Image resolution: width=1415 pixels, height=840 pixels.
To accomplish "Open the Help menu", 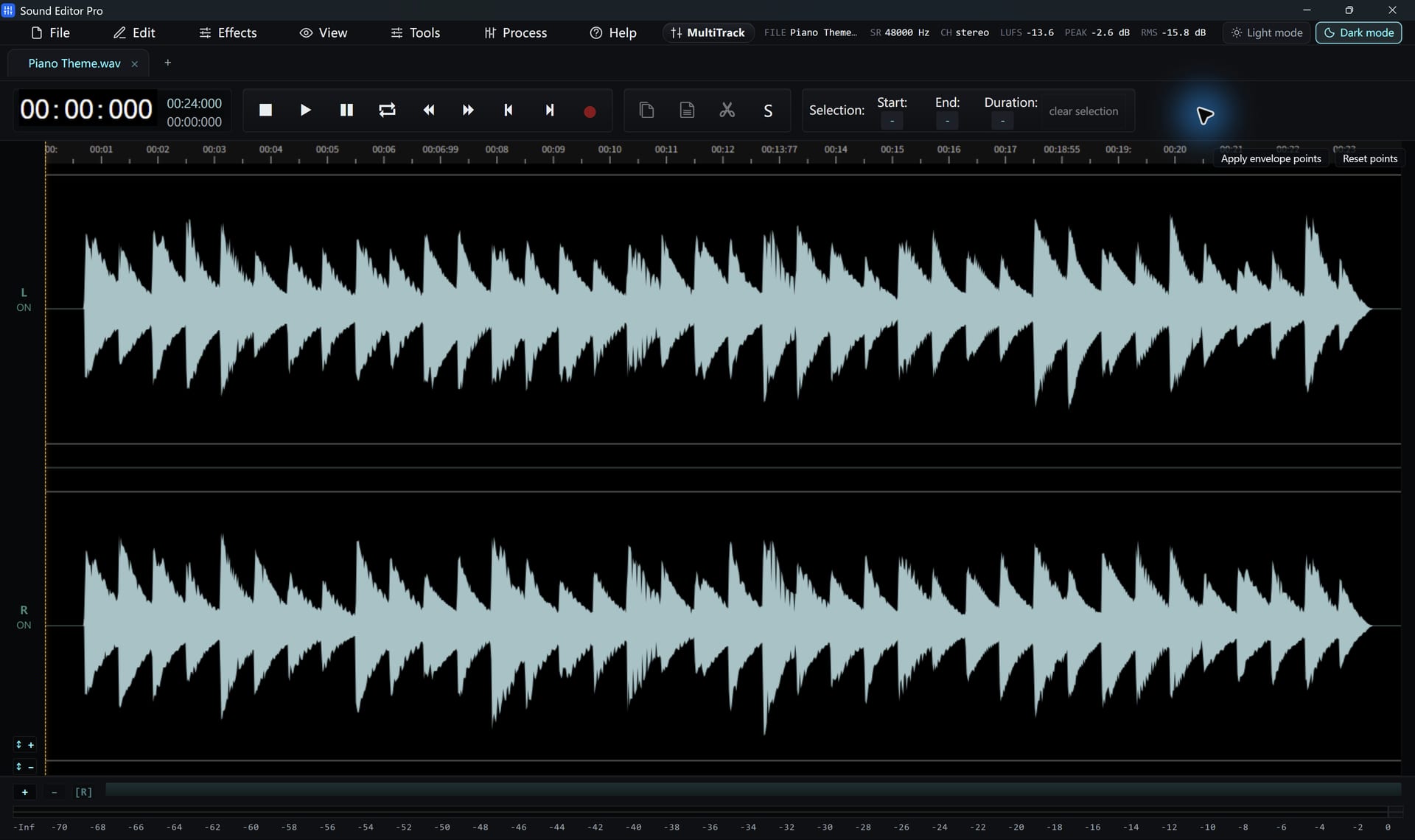I will [613, 32].
